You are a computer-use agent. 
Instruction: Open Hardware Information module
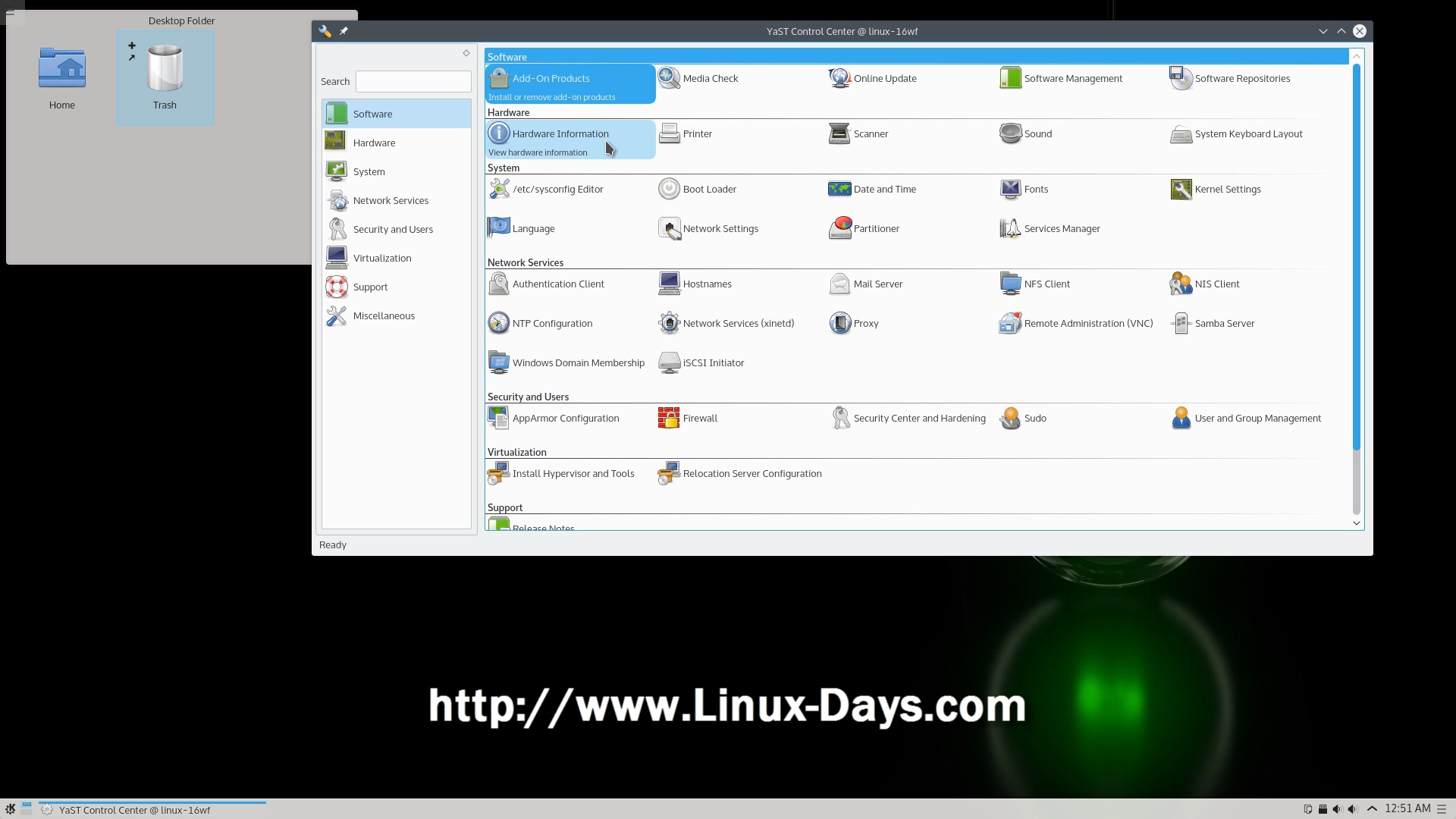coord(570,139)
